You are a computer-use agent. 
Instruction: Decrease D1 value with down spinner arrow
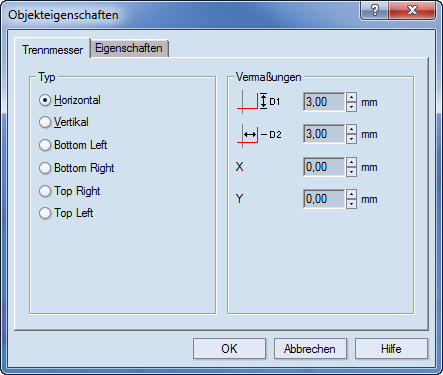pos(351,107)
